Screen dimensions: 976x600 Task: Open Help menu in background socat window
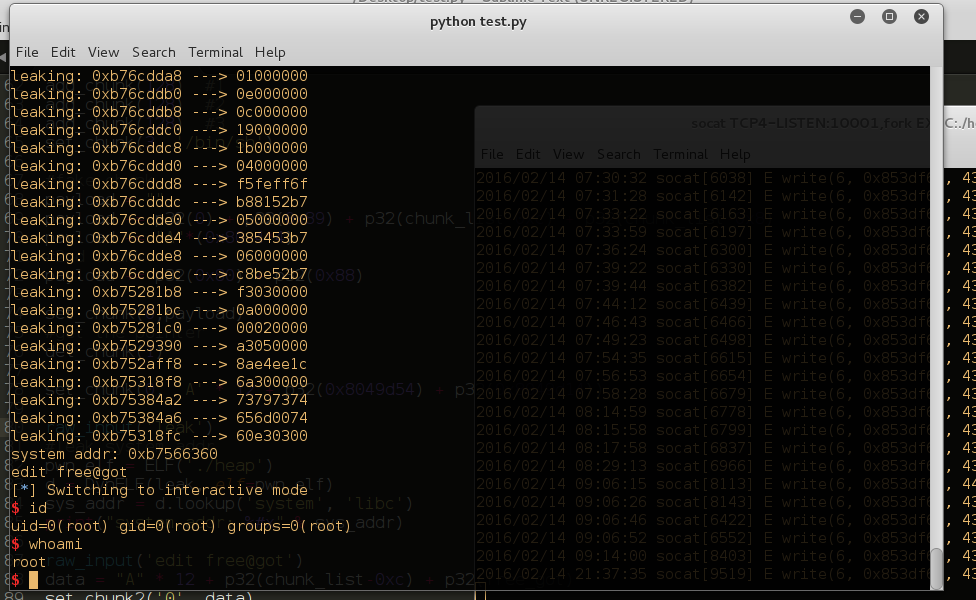pyautogui.click(x=735, y=154)
